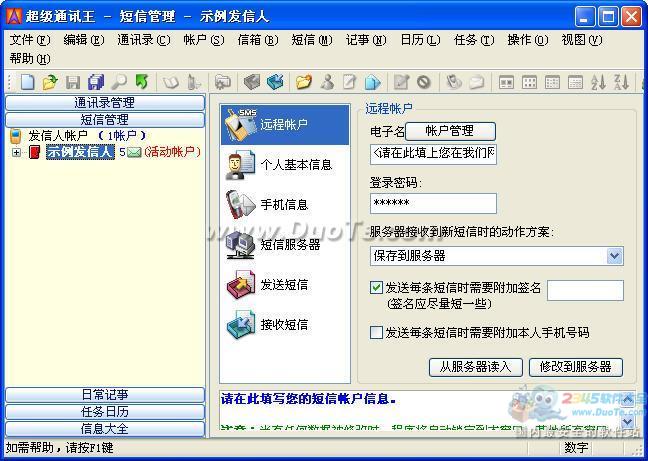The image size is (648, 461).
Task: Expand the 示例发信人 tree node
Action: pyautogui.click(x=16, y=152)
